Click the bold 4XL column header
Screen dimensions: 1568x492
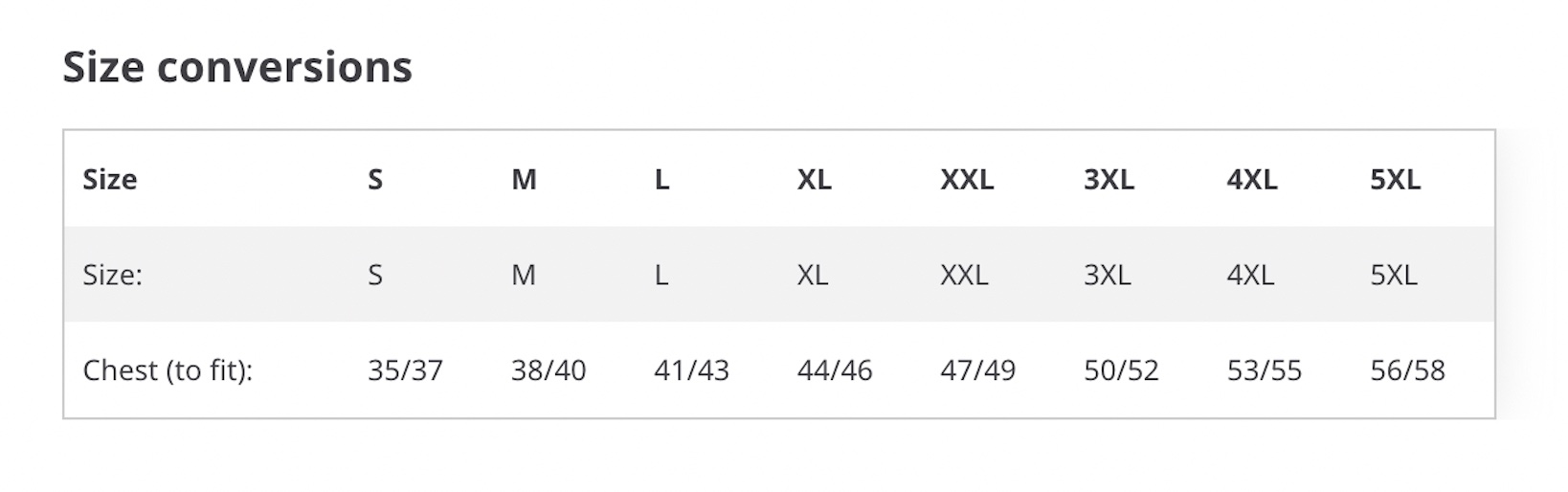(x=1252, y=179)
